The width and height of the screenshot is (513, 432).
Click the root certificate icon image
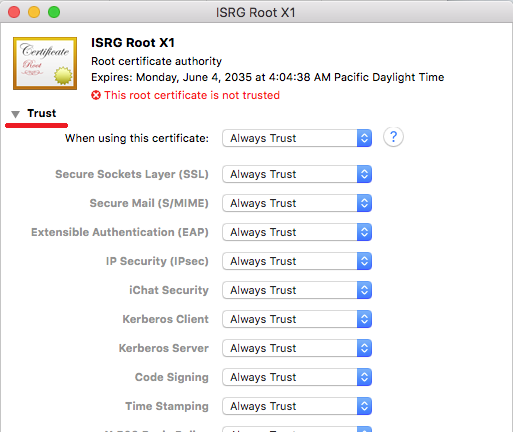point(45,63)
